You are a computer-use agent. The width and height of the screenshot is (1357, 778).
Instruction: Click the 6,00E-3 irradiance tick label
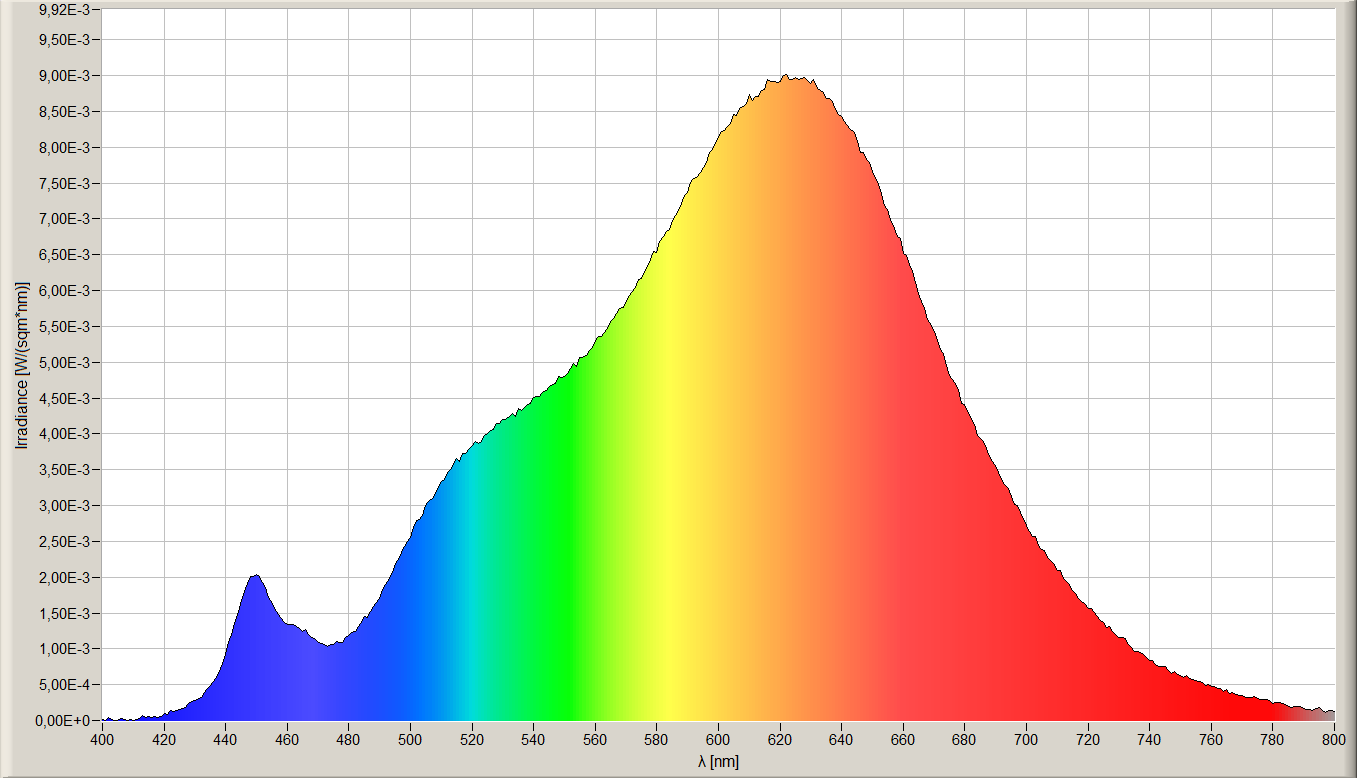tap(65, 291)
